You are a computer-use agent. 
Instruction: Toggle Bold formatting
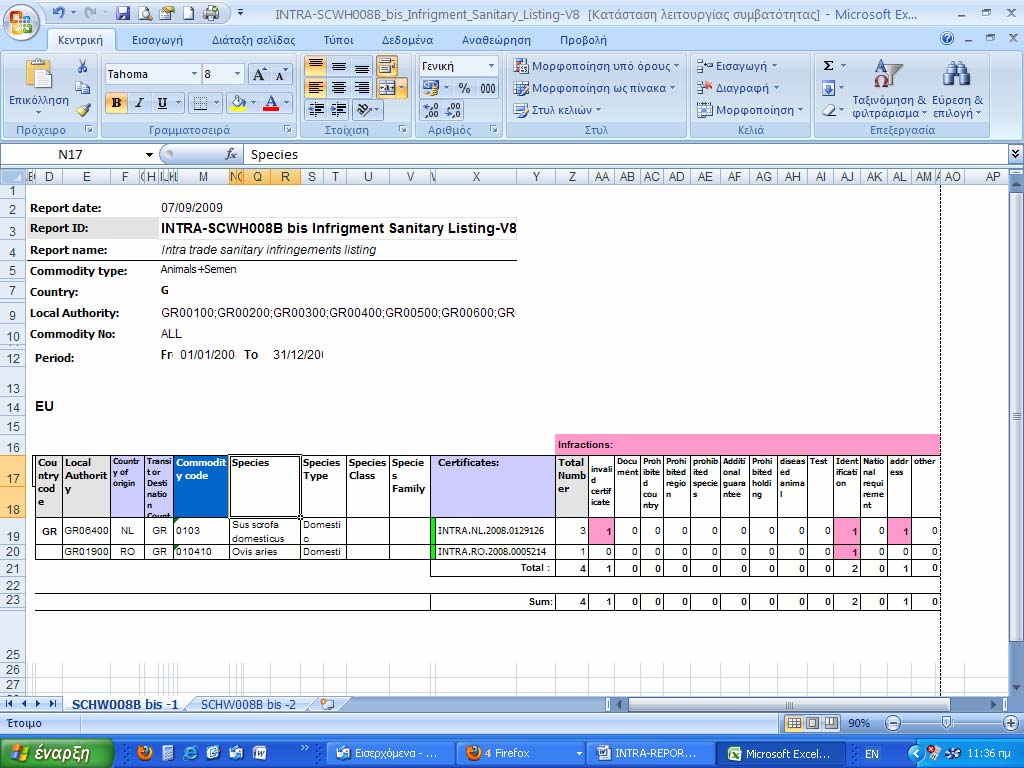[116, 103]
